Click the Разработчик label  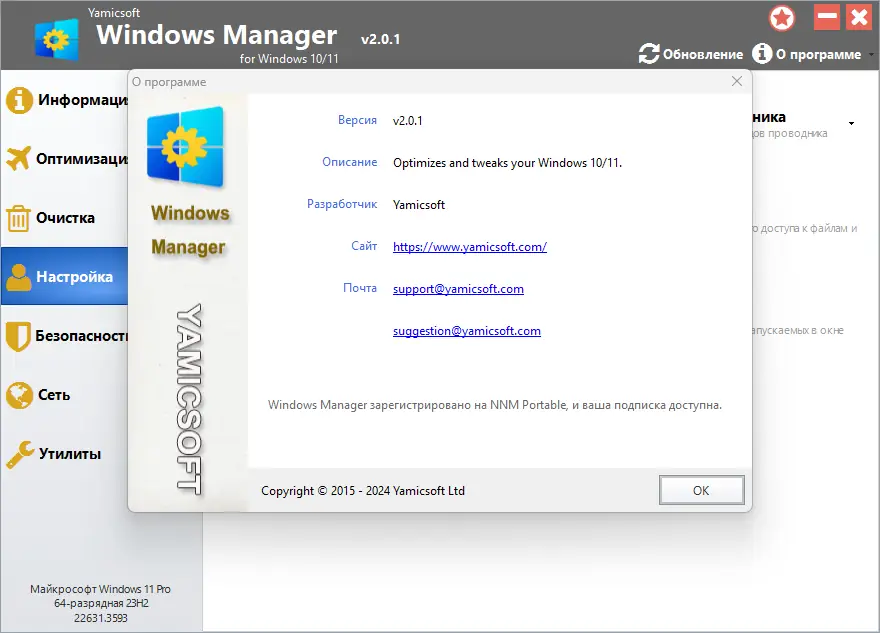click(x=342, y=204)
